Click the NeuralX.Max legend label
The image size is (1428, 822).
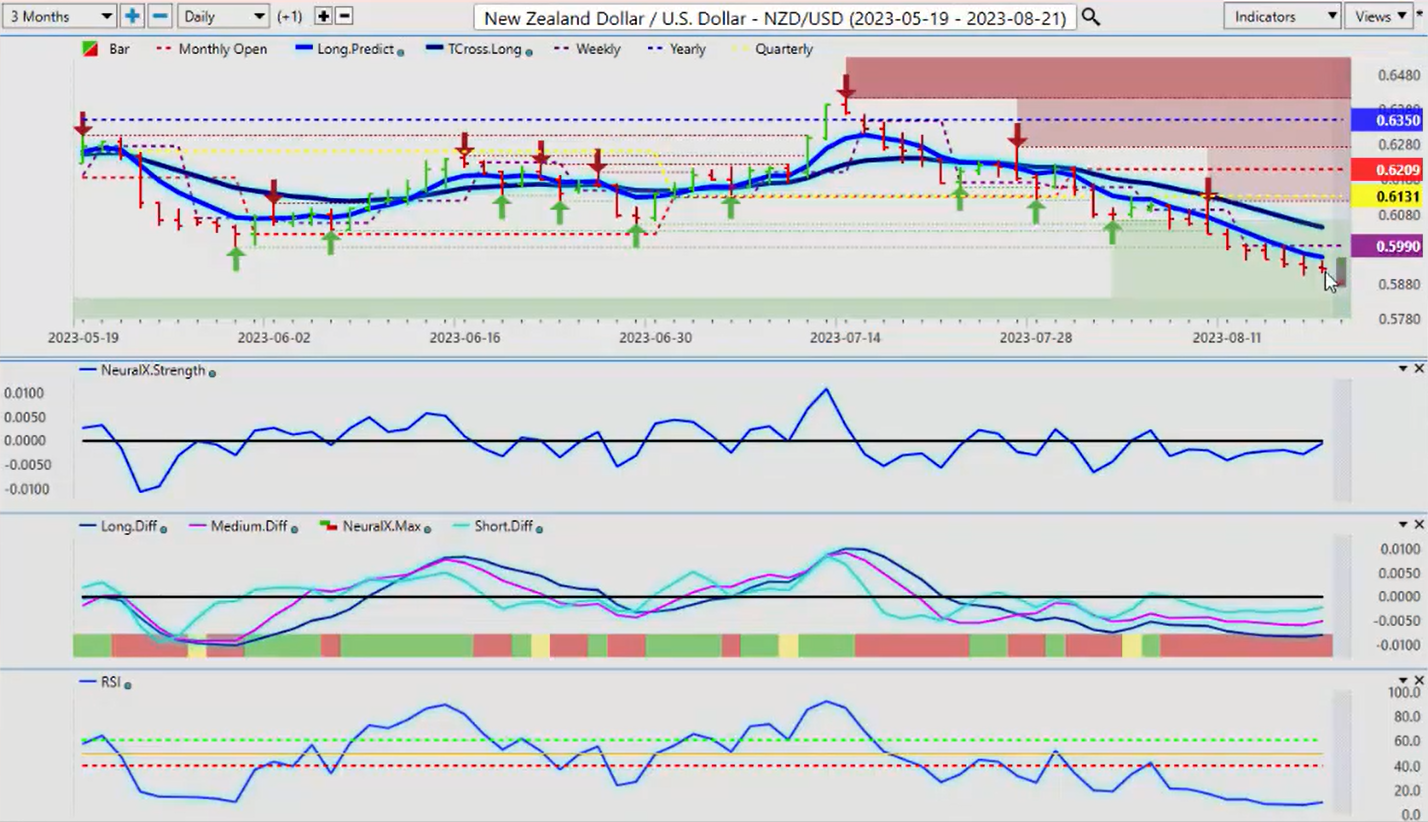click(383, 526)
